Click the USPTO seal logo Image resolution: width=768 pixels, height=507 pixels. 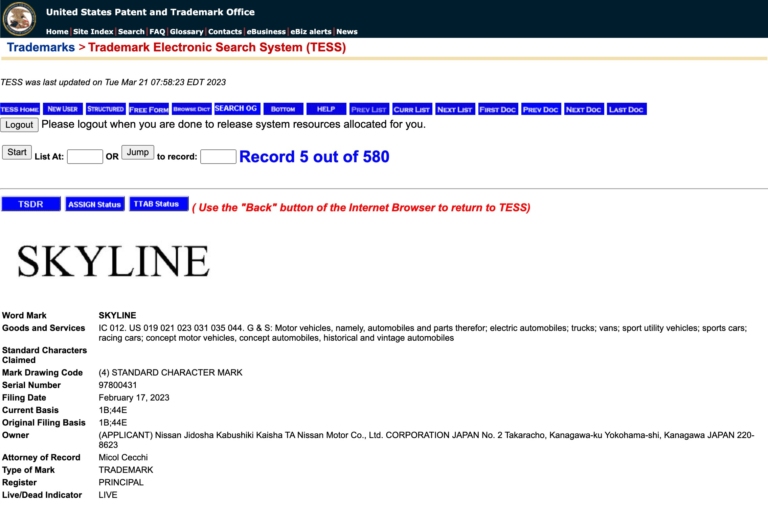19,19
